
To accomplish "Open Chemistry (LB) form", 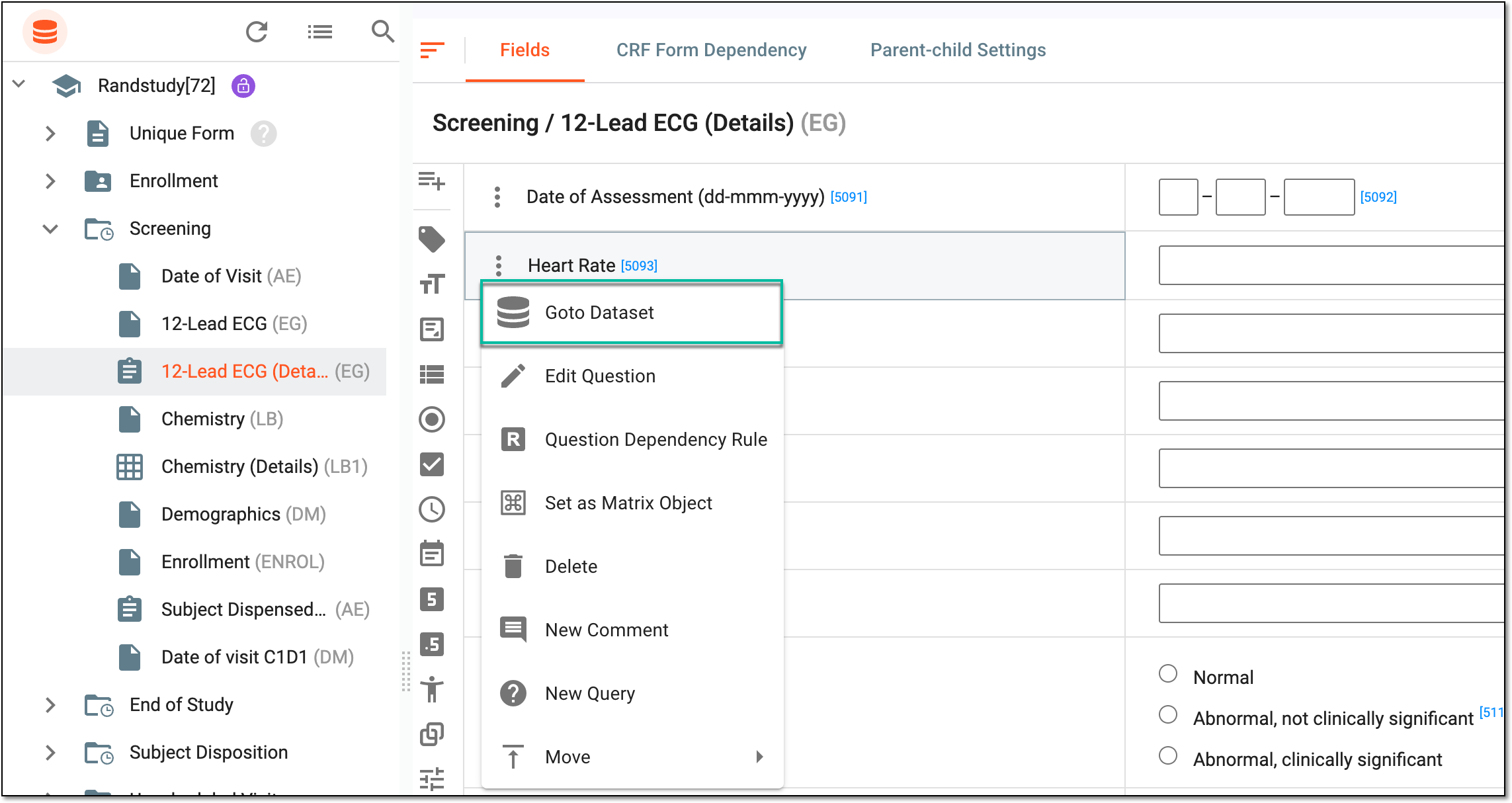I will [x=222, y=419].
